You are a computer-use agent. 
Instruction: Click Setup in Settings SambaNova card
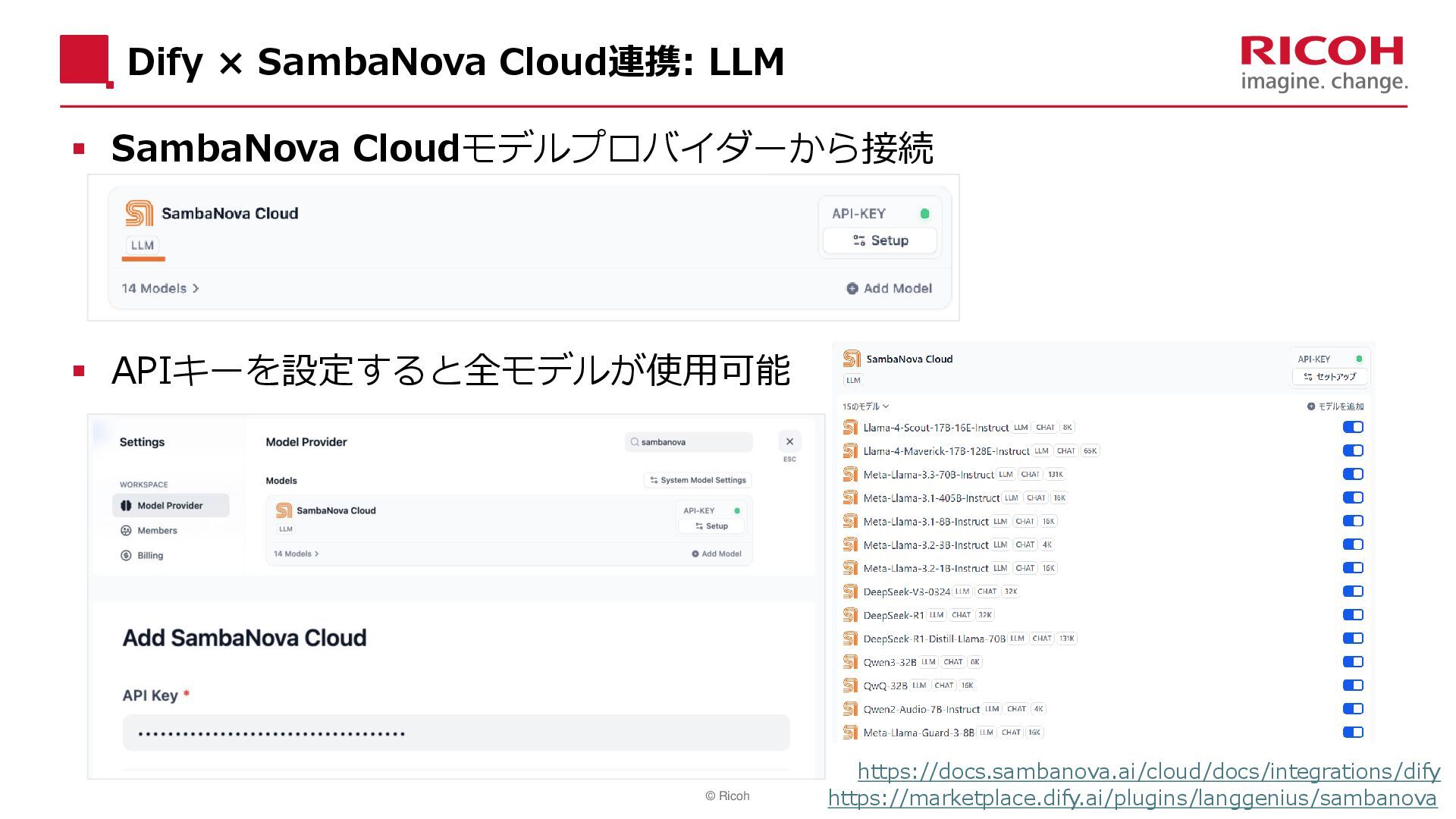tap(711, 526)
